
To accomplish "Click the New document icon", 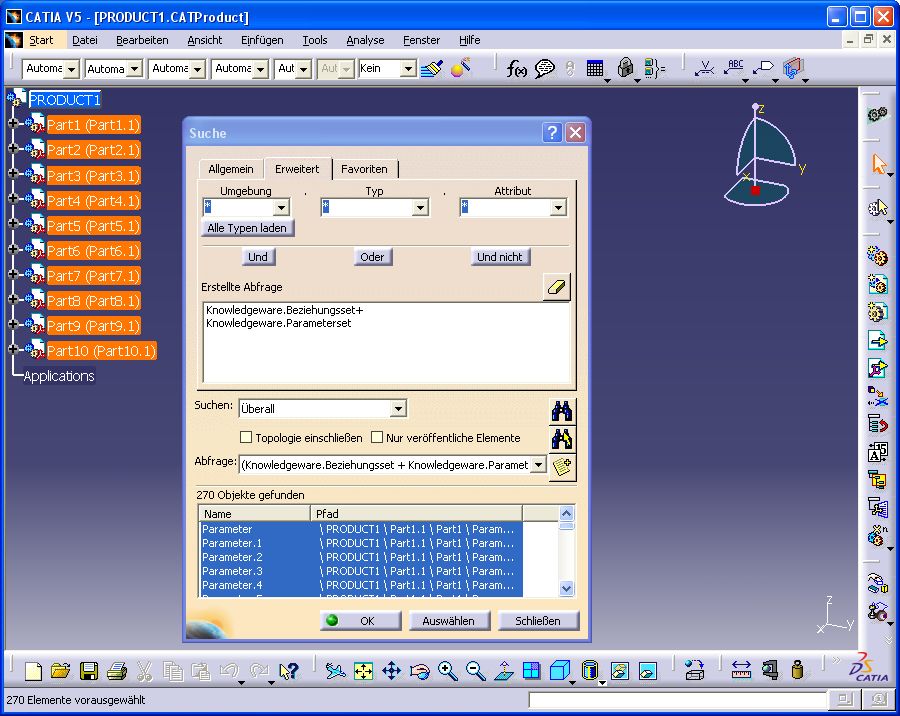I will [x=33, y=671].
